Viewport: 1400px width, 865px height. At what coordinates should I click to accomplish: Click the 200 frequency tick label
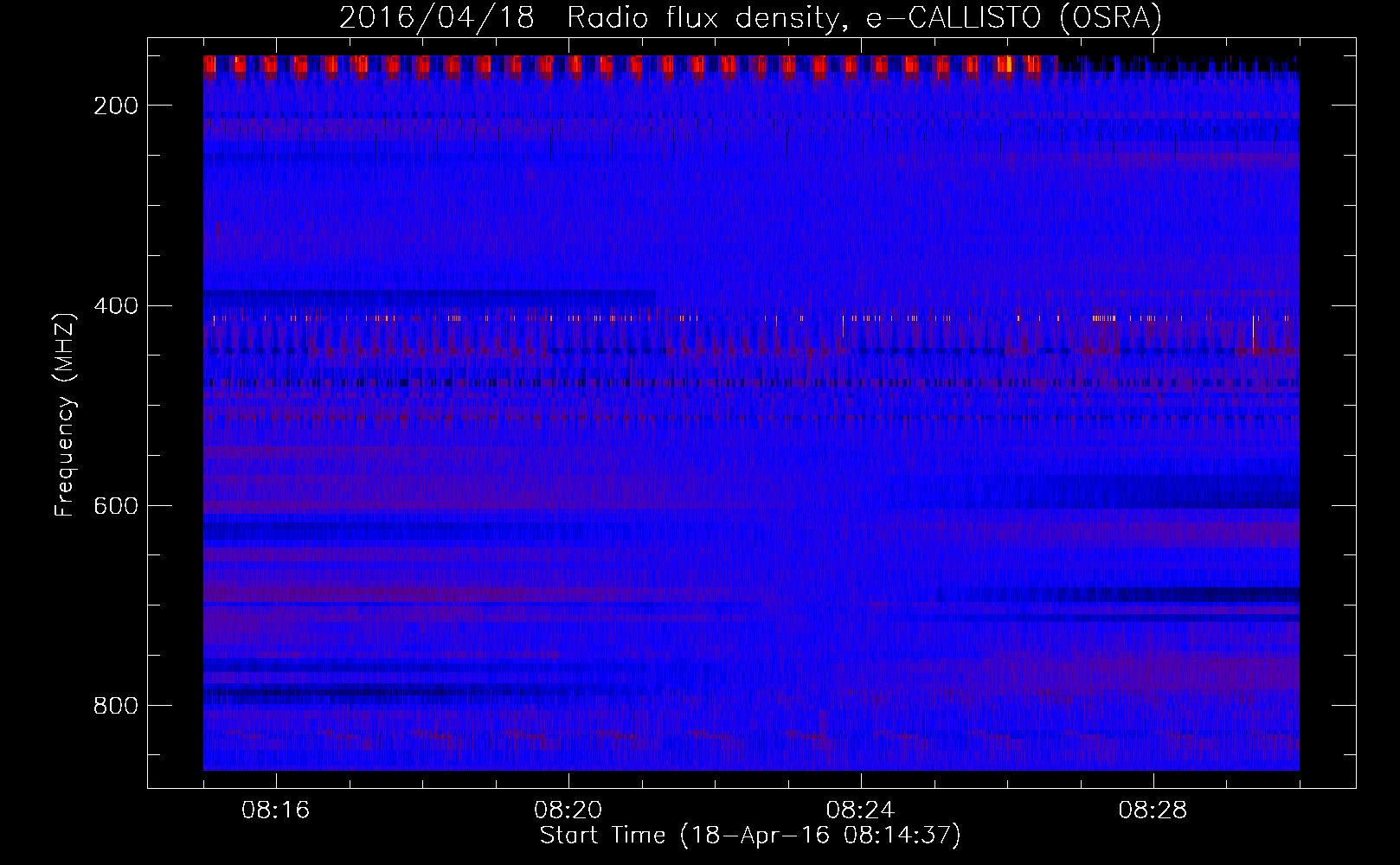(x=116, y=106)
